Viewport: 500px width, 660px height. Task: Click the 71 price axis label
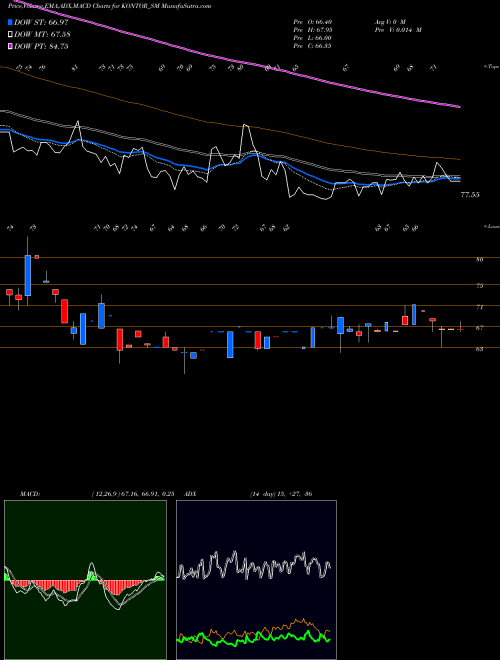pos(479,307)
